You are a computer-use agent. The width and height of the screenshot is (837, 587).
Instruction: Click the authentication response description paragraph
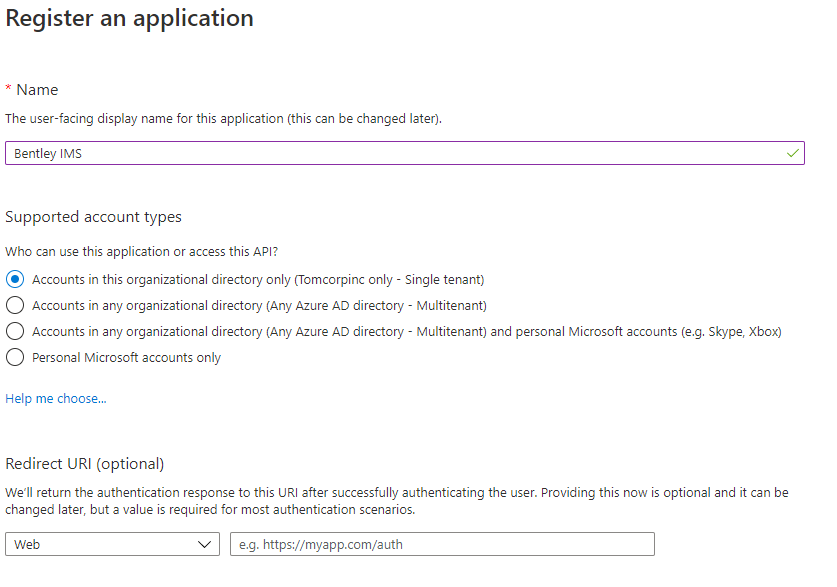coord(396,501)
